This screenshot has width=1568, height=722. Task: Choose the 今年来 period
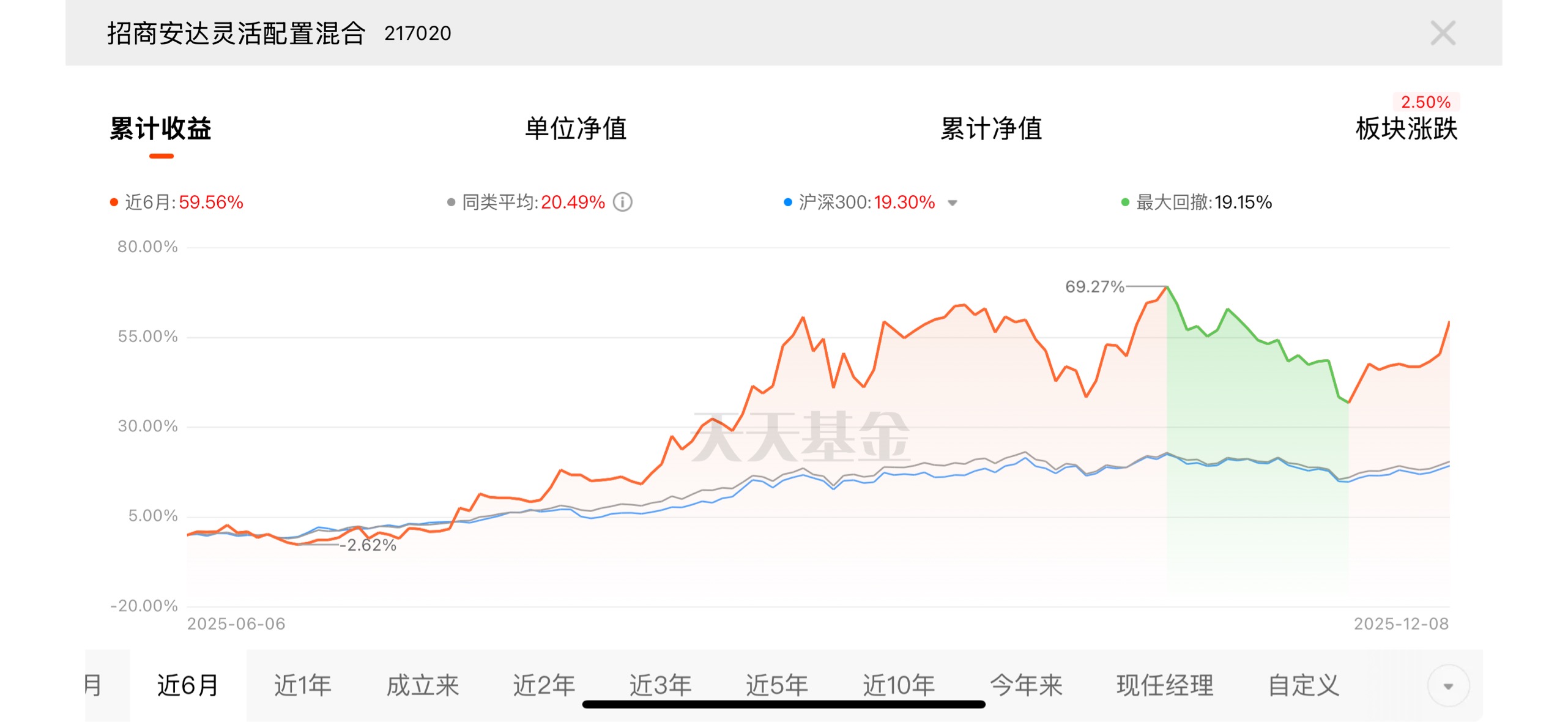pyautogui.click(x=1026, y=685)
